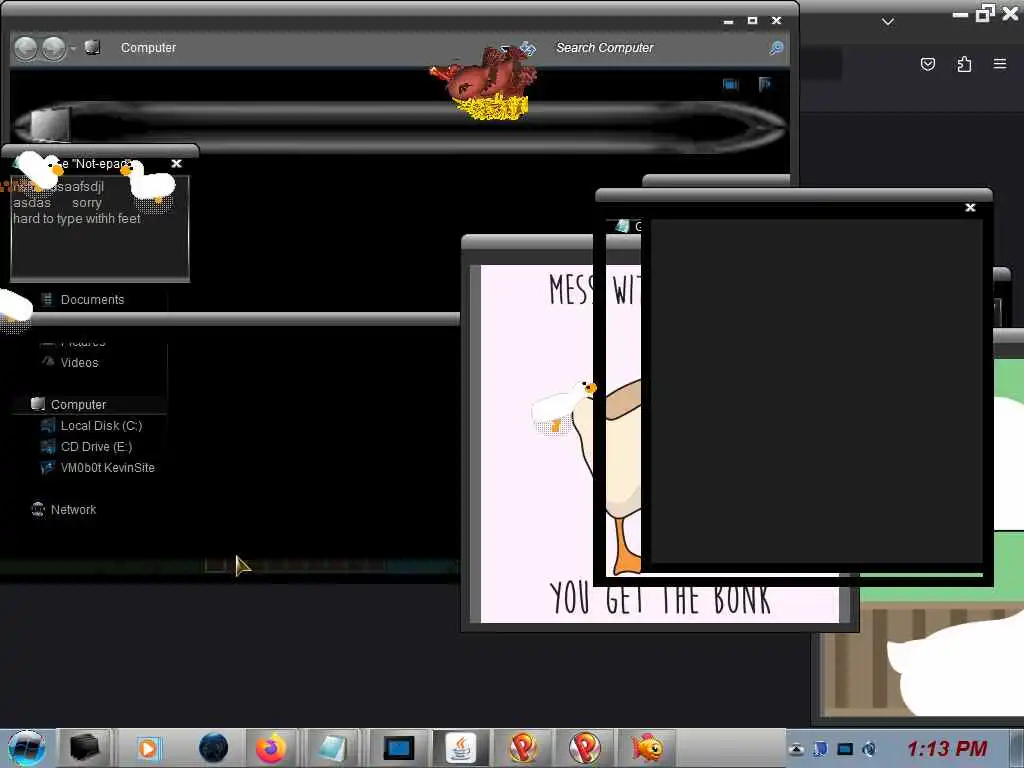Go forward in the Computer explorer window

pos(54,48)
